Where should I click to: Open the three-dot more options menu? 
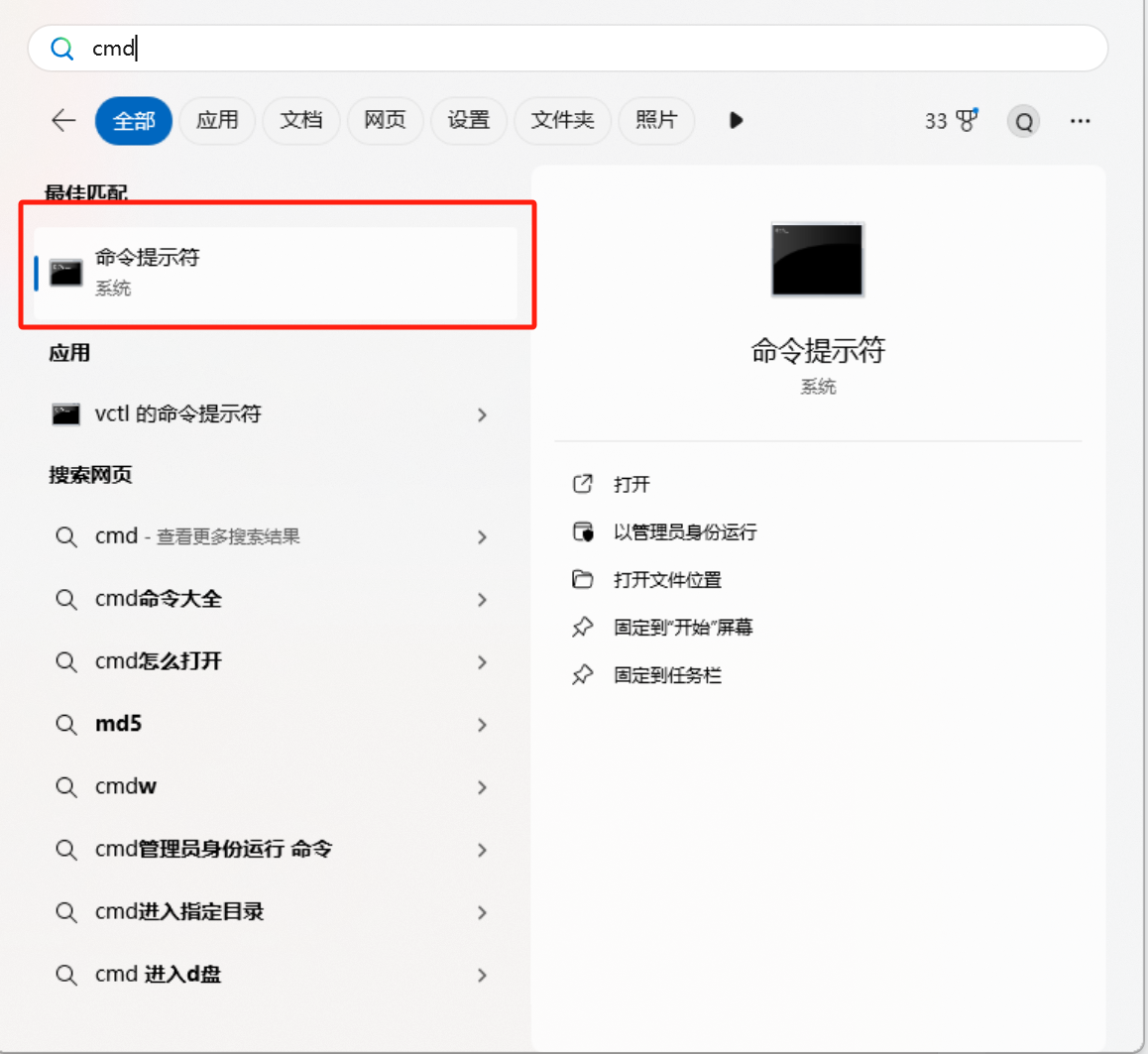click(x=1080, y=121)
